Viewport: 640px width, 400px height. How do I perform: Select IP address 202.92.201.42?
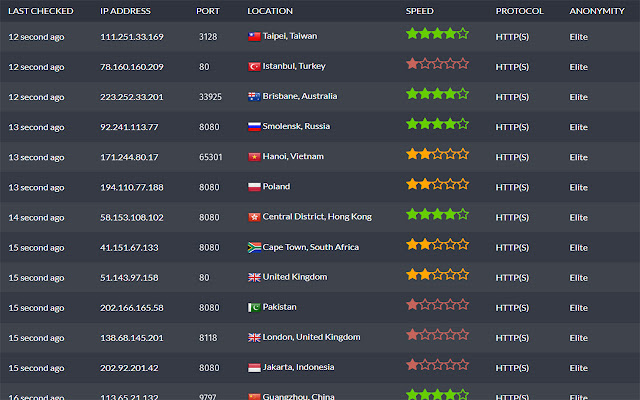[129, 368]
